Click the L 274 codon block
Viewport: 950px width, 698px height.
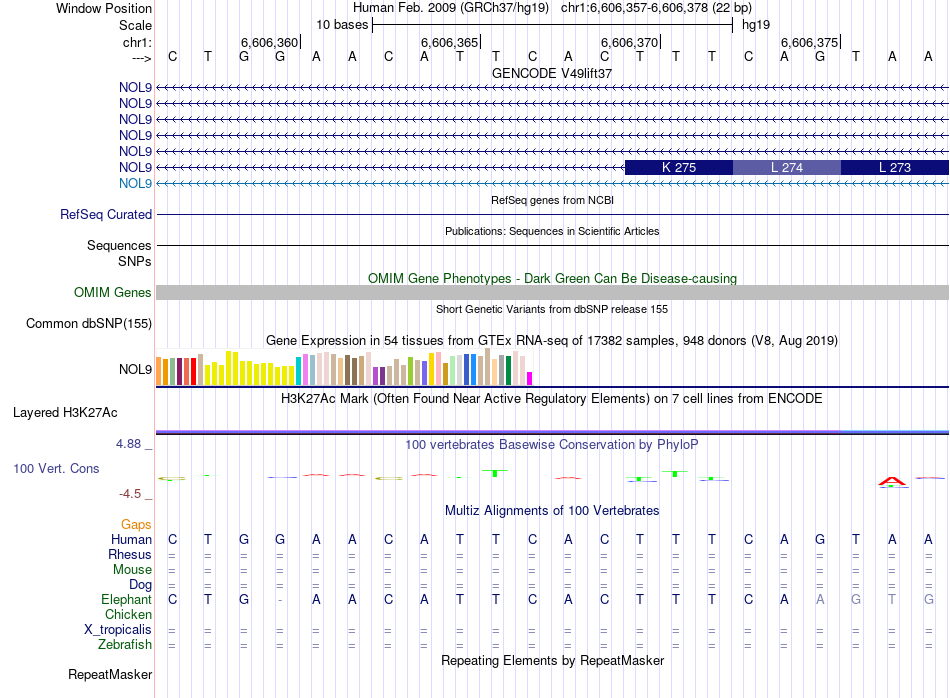786,167
